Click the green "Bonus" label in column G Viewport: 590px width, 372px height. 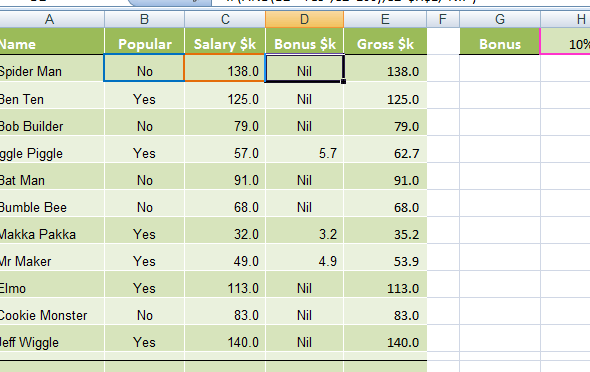click(x=500, y=41)
